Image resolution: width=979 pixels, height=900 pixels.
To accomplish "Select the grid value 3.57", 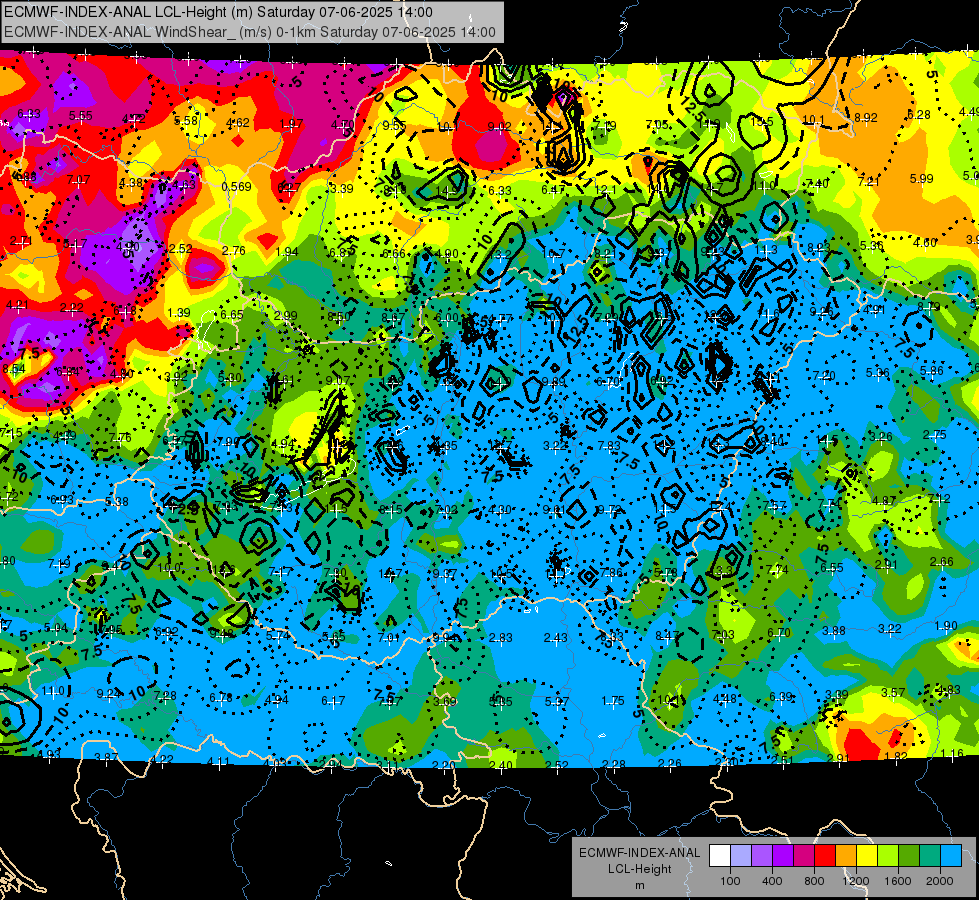I will click(893, 692).
